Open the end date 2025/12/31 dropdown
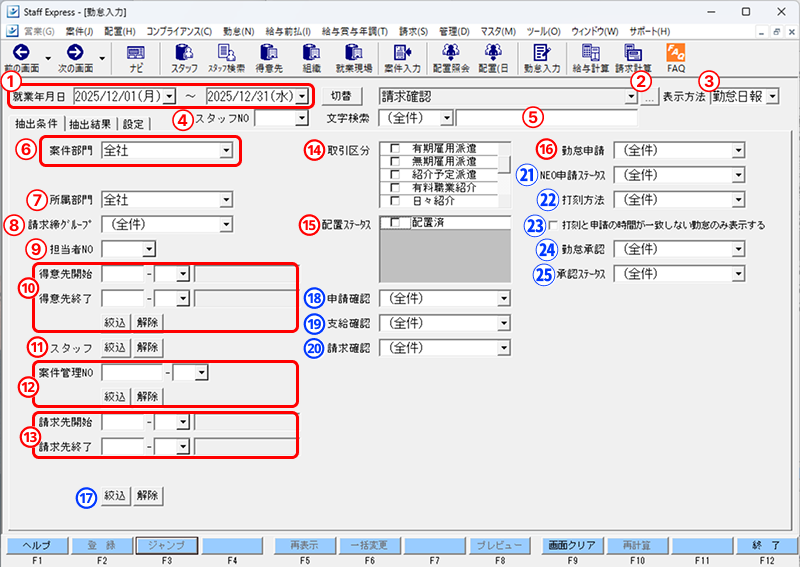This screenshot has width=800, height=567. (x=302, y=96)
